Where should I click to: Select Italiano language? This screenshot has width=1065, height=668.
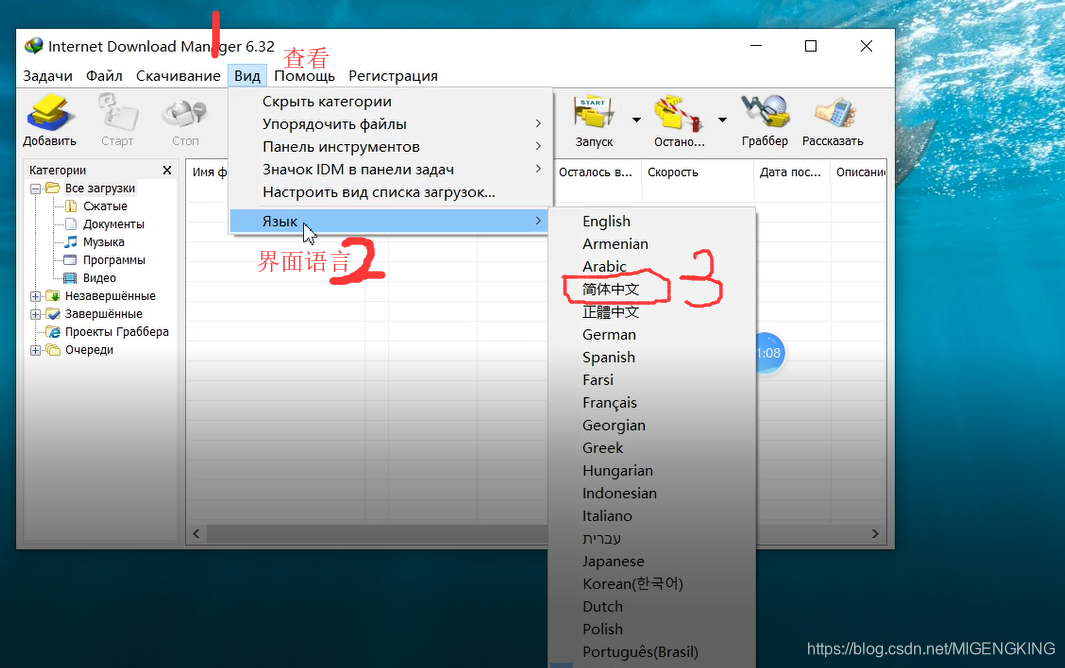click(x=607, y=516)
